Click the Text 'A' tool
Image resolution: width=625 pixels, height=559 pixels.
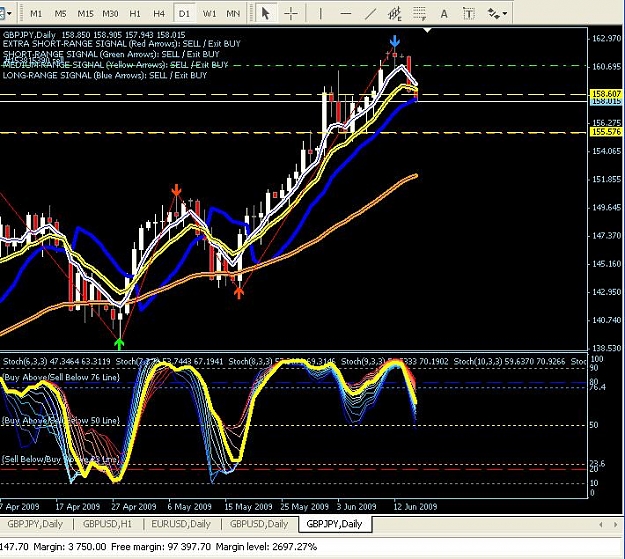click(x=444, y=14)
